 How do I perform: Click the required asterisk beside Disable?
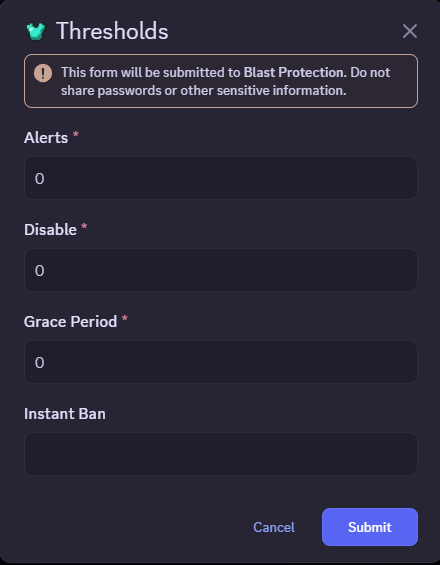coord(84,227)
